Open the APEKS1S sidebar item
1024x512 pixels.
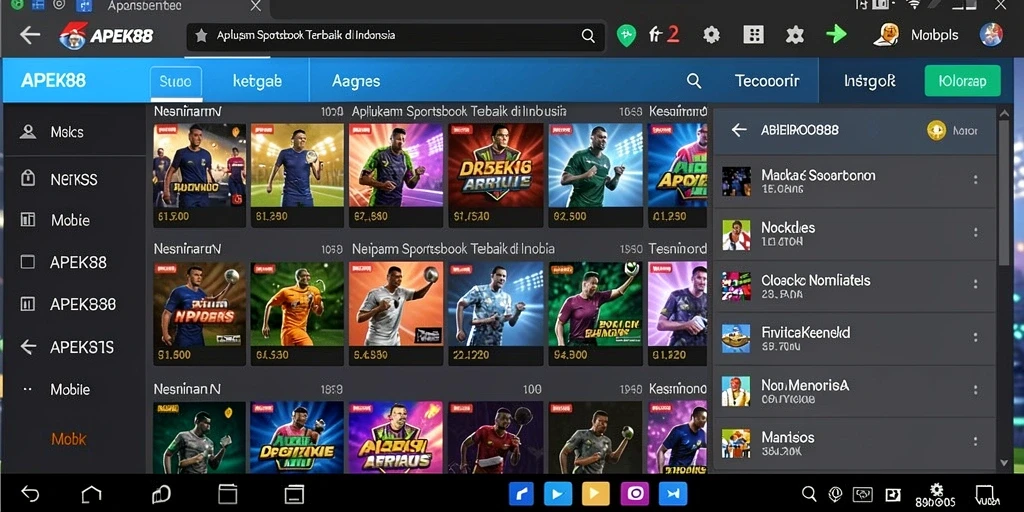(x=73, y=347)
